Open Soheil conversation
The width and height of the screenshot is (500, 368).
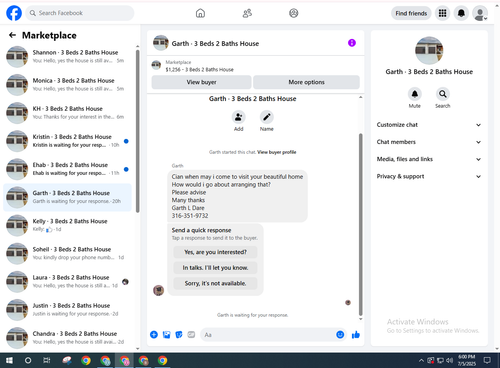click(x=68, y=253)
